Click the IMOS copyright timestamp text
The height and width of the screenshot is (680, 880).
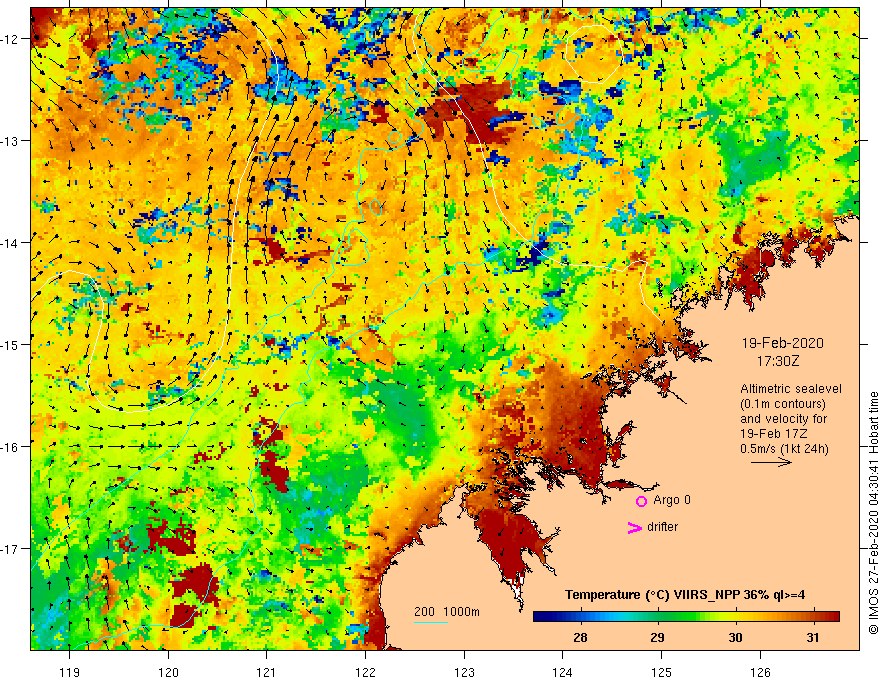[873, 513]
